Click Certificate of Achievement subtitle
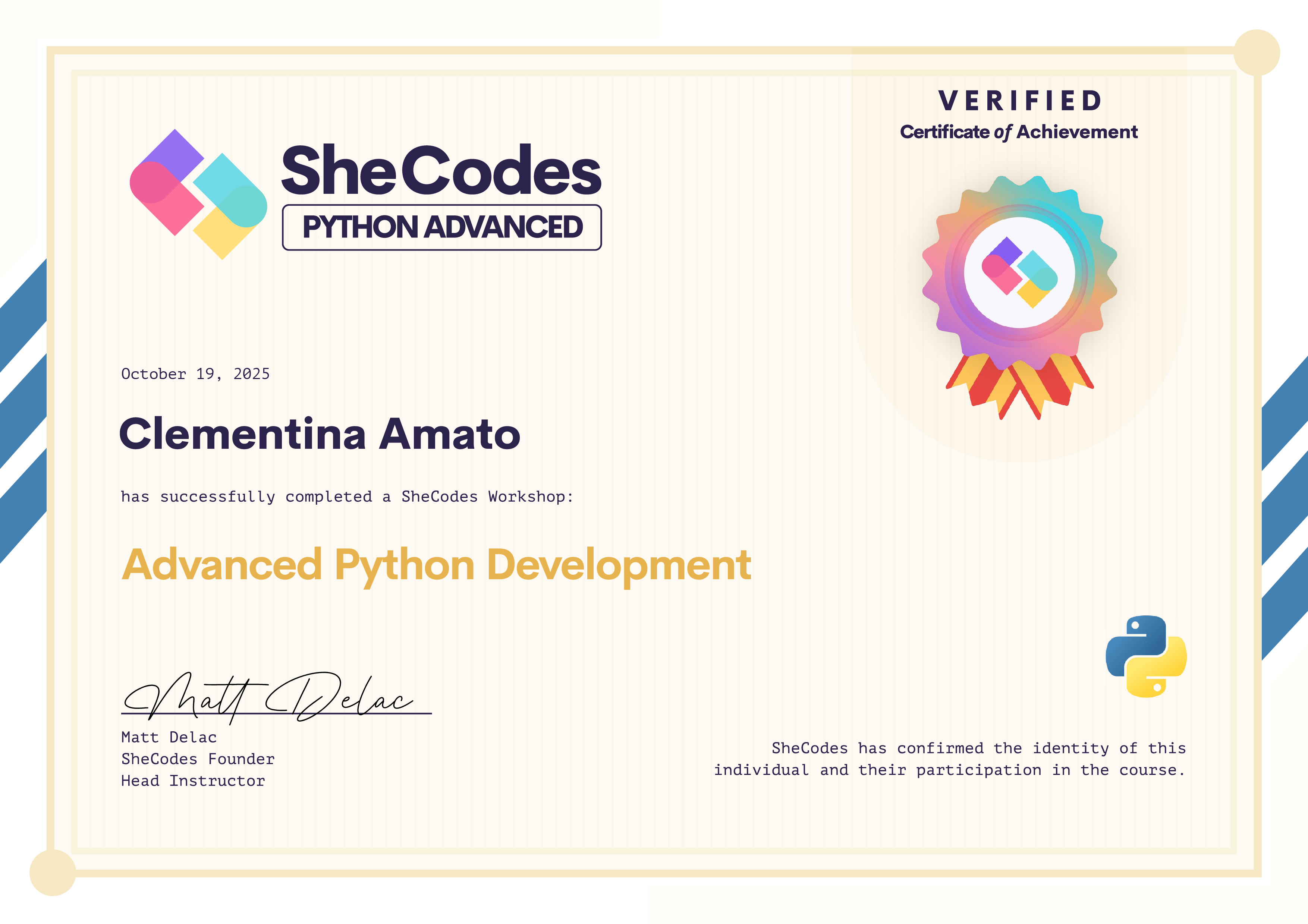Screen dimensions: 1308x924 [x=1019, y=132]
